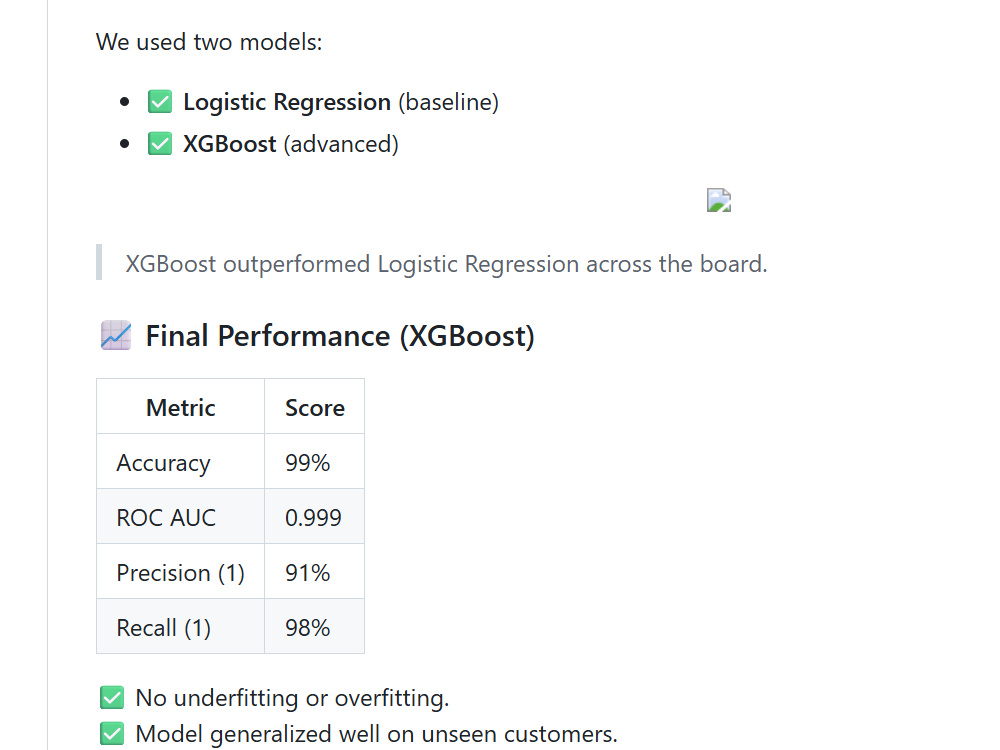Image resolution: width=1000 pixels, height=750 pixels.
Task: Click the Metric column header
Action: click(x=180, y=407)
